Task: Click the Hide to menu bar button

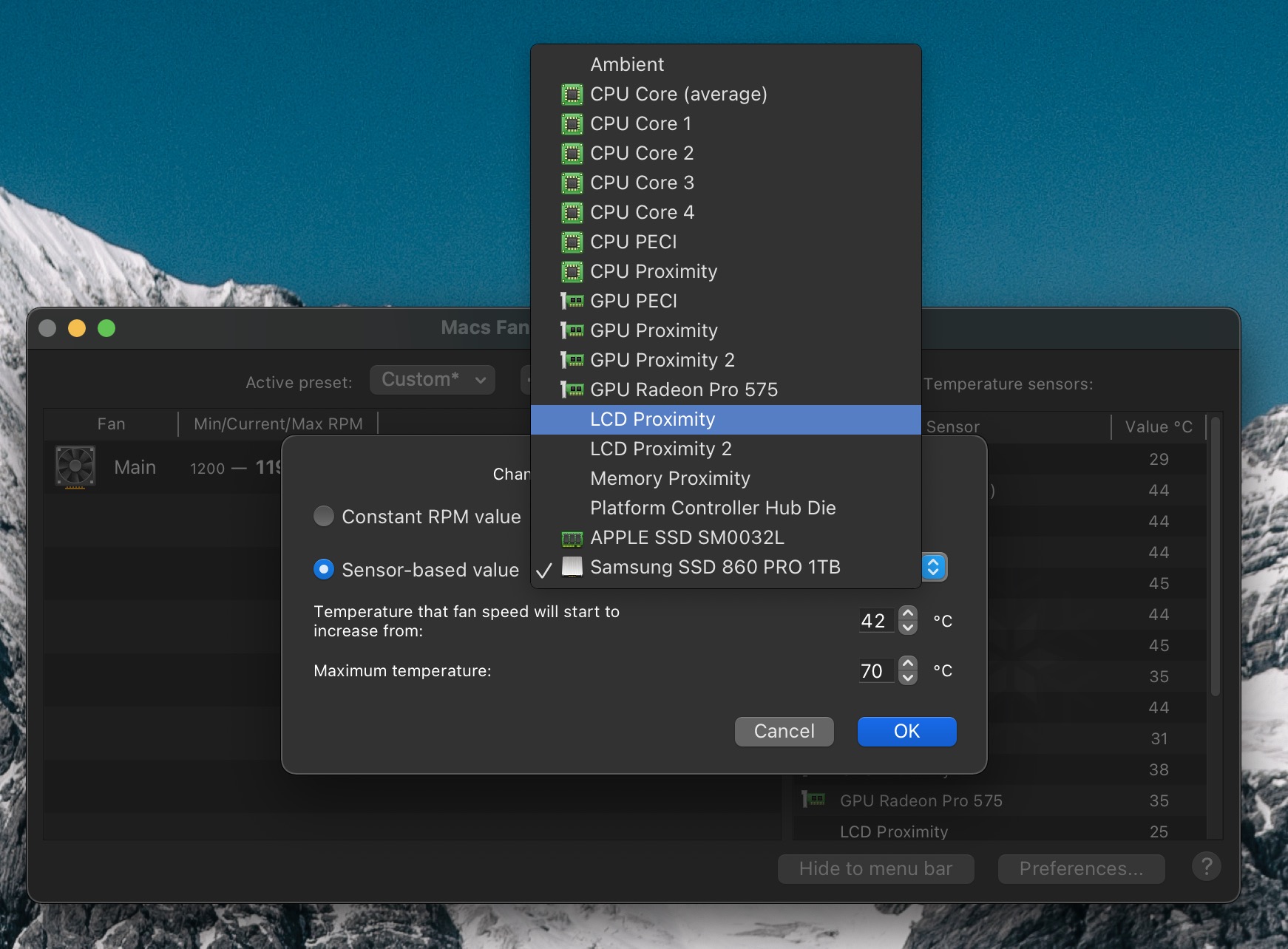Action: [875, 868]
